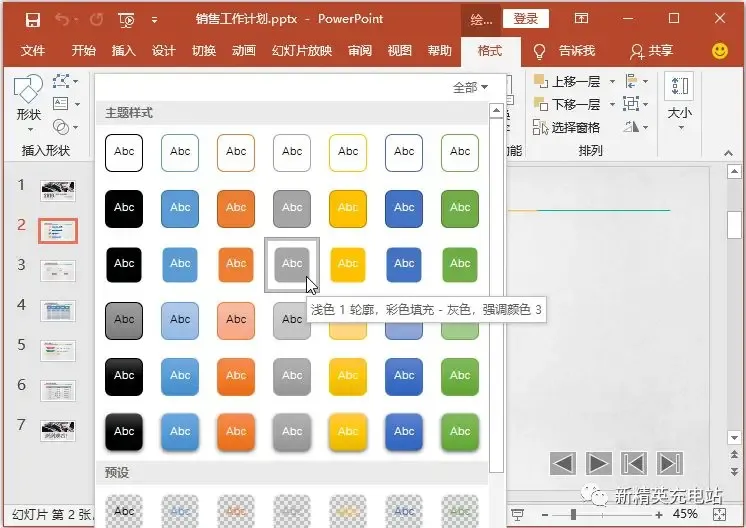Choose yellow outline style in first row
746x528 pixels.
(348, 152)
